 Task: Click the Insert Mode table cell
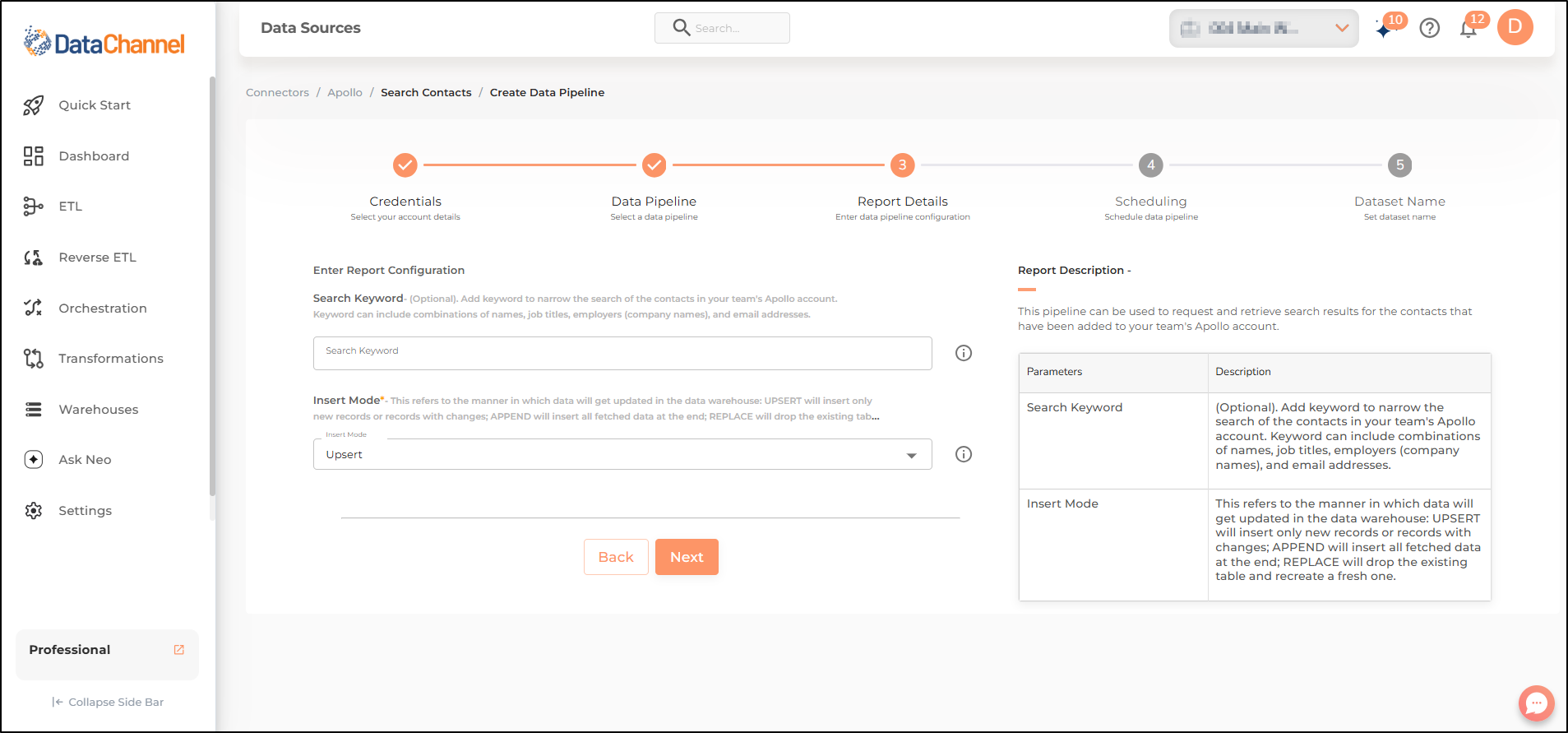(1113, 545)
